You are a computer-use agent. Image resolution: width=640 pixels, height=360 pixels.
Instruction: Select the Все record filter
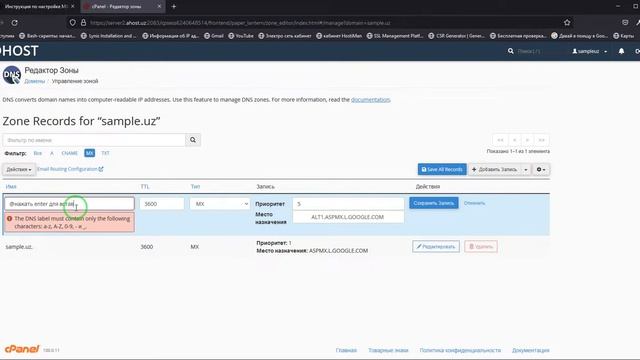tap(38, 153)
